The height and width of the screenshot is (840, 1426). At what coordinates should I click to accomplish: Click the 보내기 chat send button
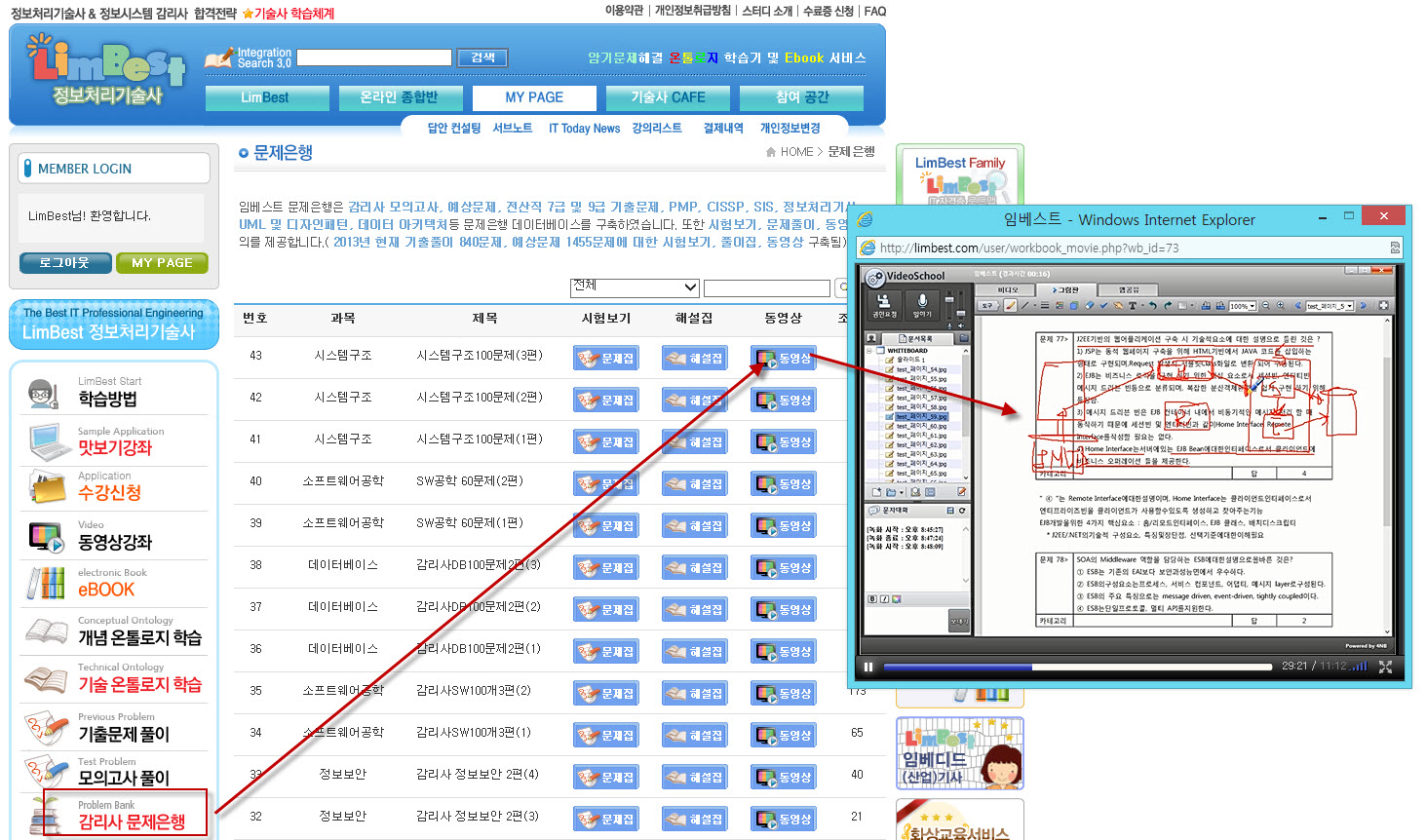[959, 621]
